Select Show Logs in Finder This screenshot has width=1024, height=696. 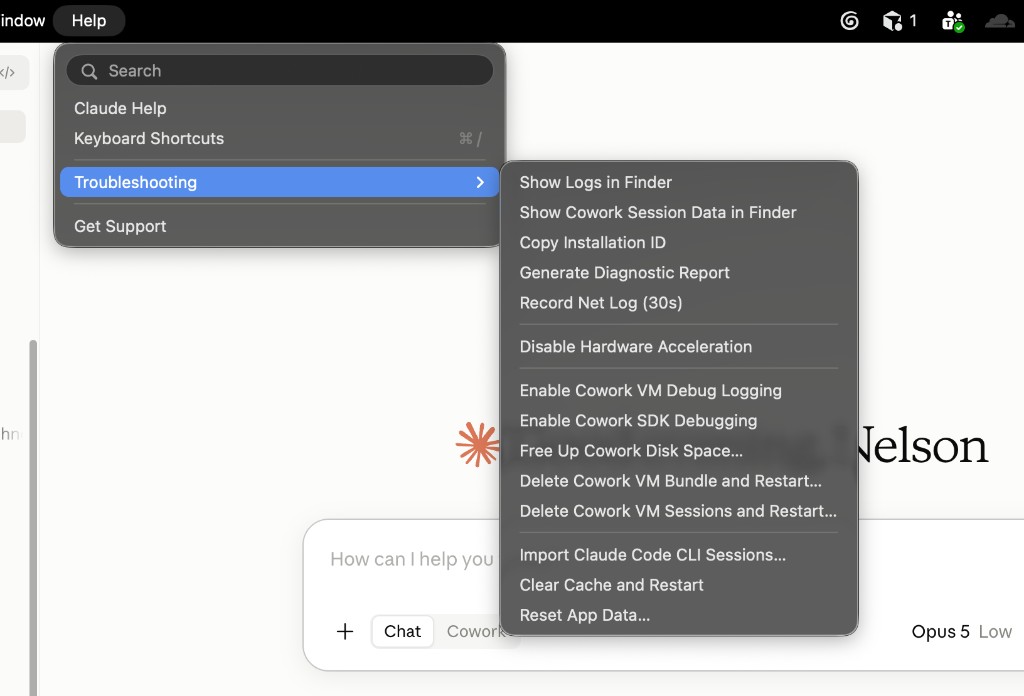tap(679, 182)
